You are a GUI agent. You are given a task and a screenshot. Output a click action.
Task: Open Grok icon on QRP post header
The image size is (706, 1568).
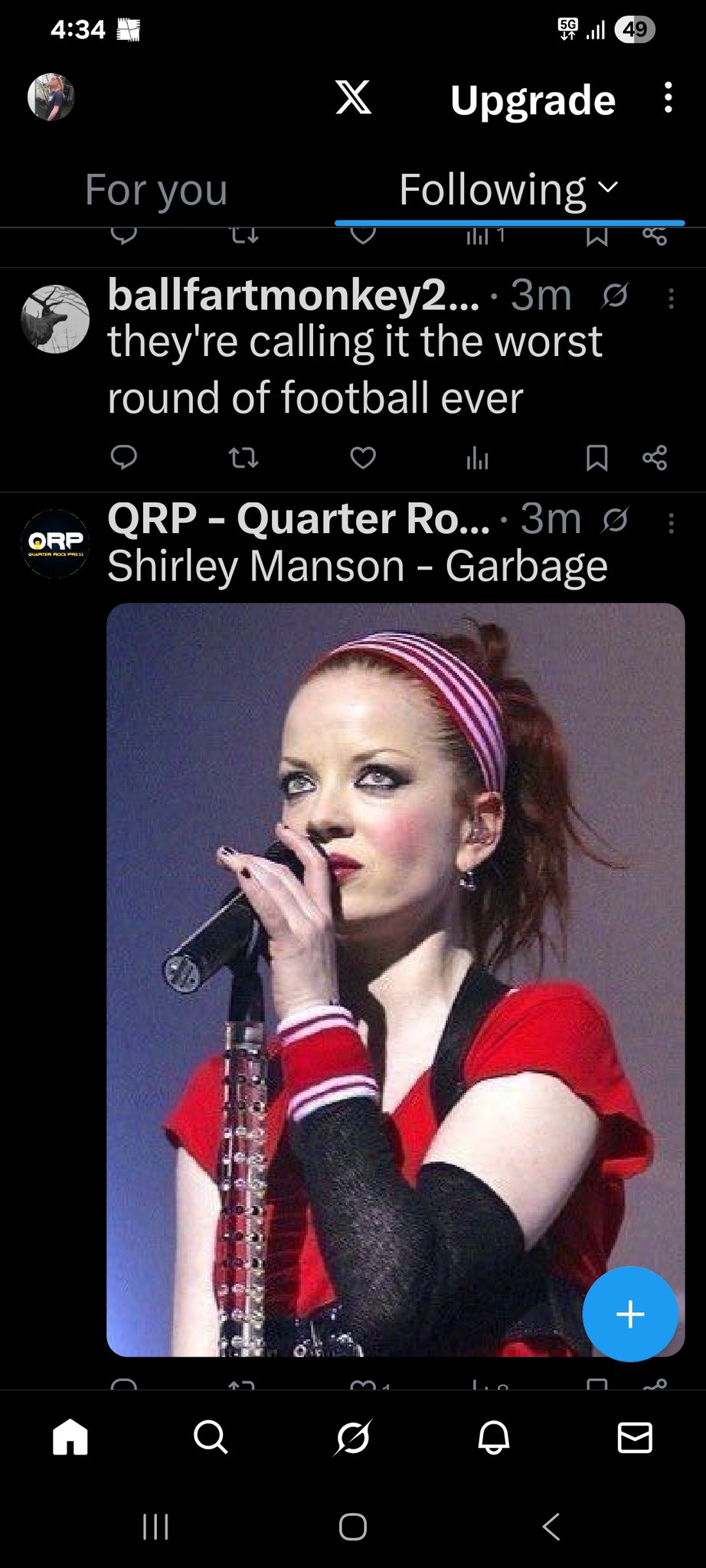(x=615, y=520)
